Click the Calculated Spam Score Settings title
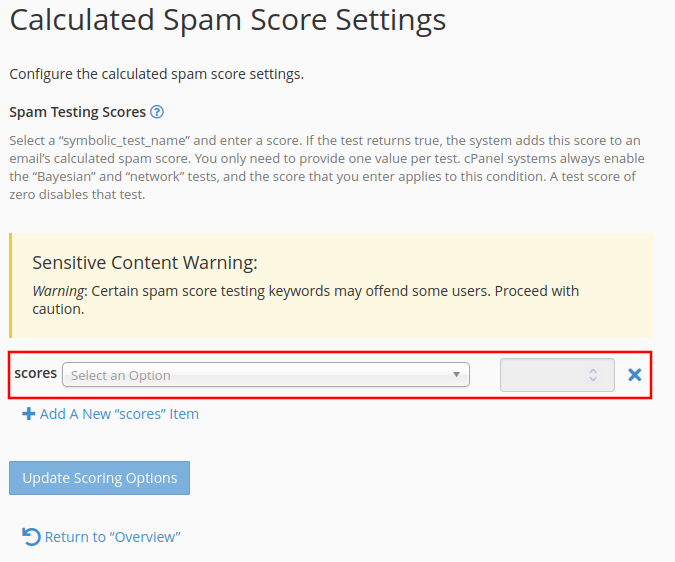The image size is (675, 562). point(228,20)
